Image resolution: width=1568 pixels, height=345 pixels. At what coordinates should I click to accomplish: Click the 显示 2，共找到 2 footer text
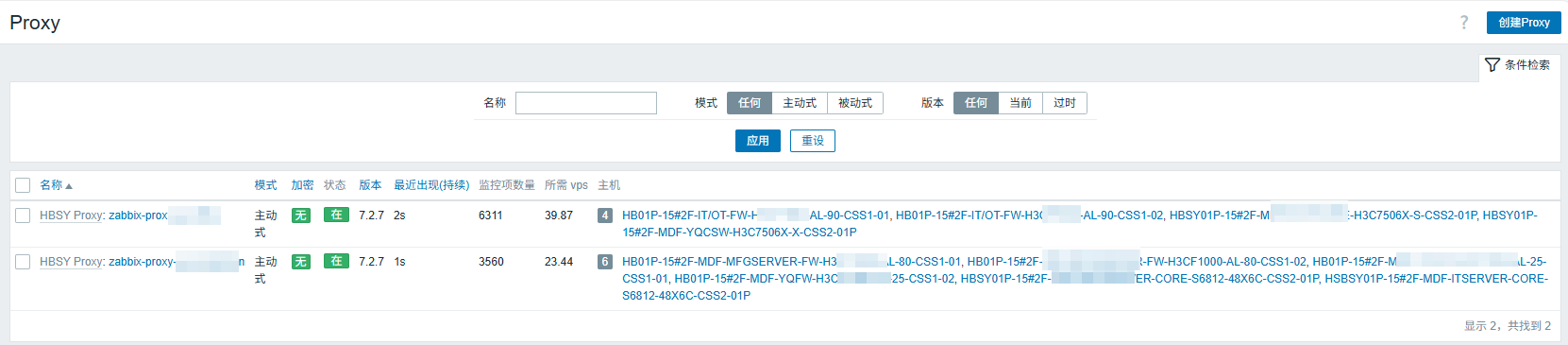[x=1508, y=326]
